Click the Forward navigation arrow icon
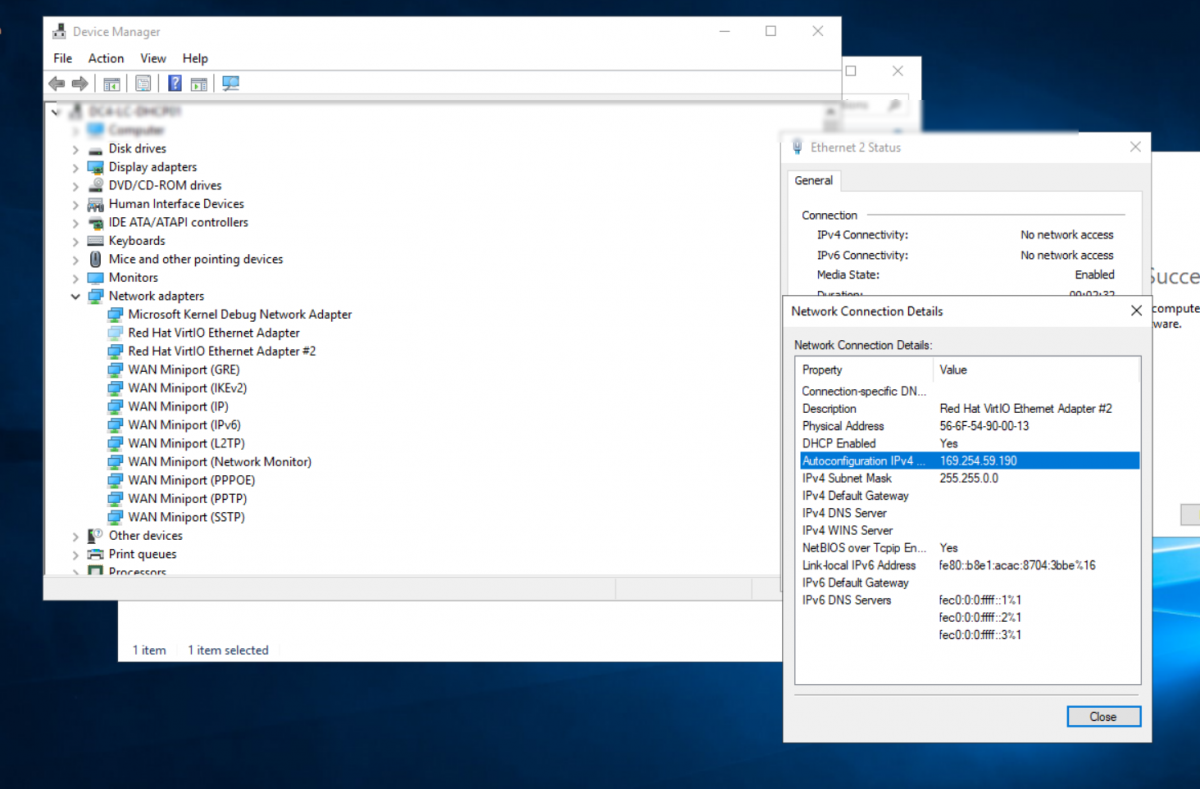 [x=79, y=83]
